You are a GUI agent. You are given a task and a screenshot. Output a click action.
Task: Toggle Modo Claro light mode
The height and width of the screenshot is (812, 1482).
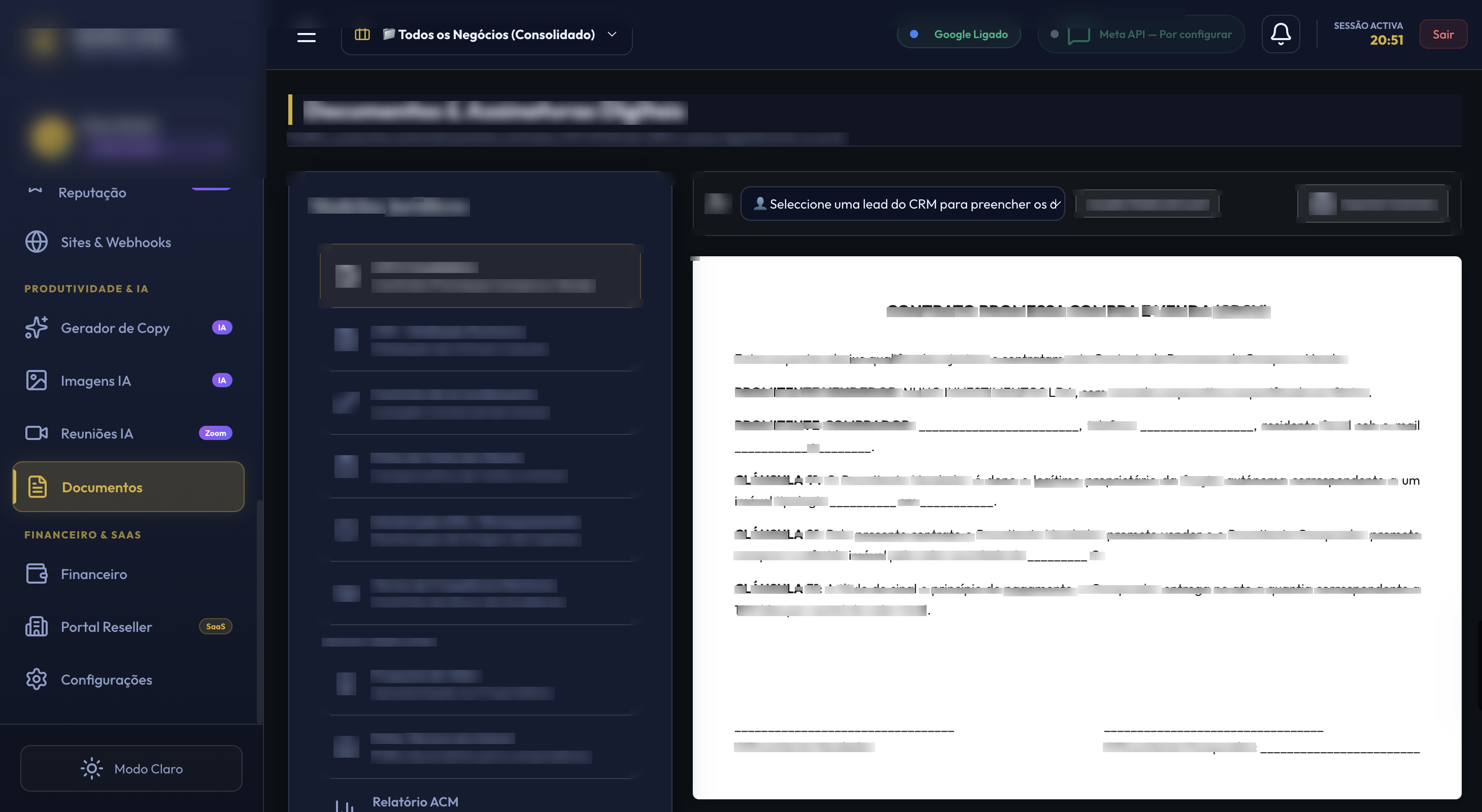tap(131, 768)
